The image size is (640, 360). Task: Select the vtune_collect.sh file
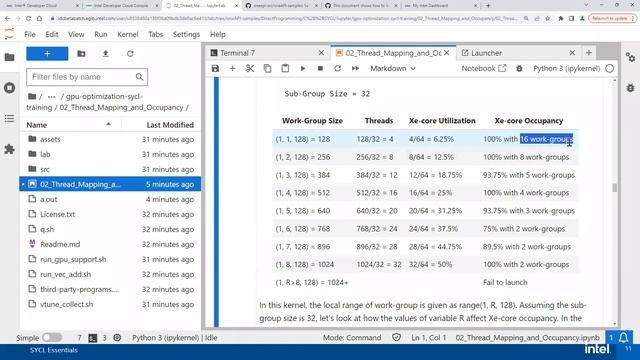coord(110,304)
